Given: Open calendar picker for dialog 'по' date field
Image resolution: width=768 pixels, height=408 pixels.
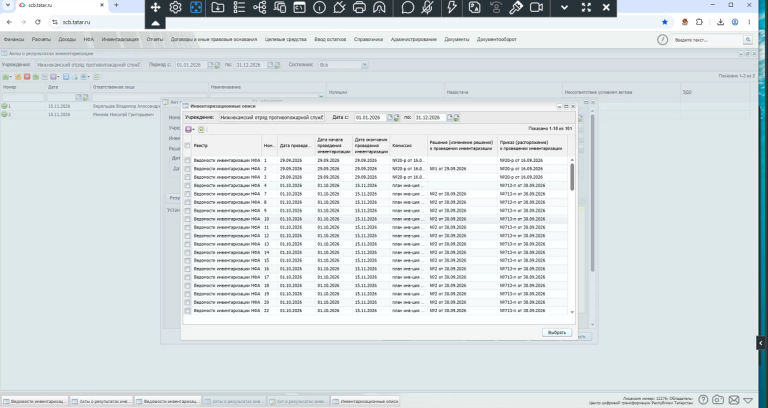Looking at the screenshot, I should [450, 118].
